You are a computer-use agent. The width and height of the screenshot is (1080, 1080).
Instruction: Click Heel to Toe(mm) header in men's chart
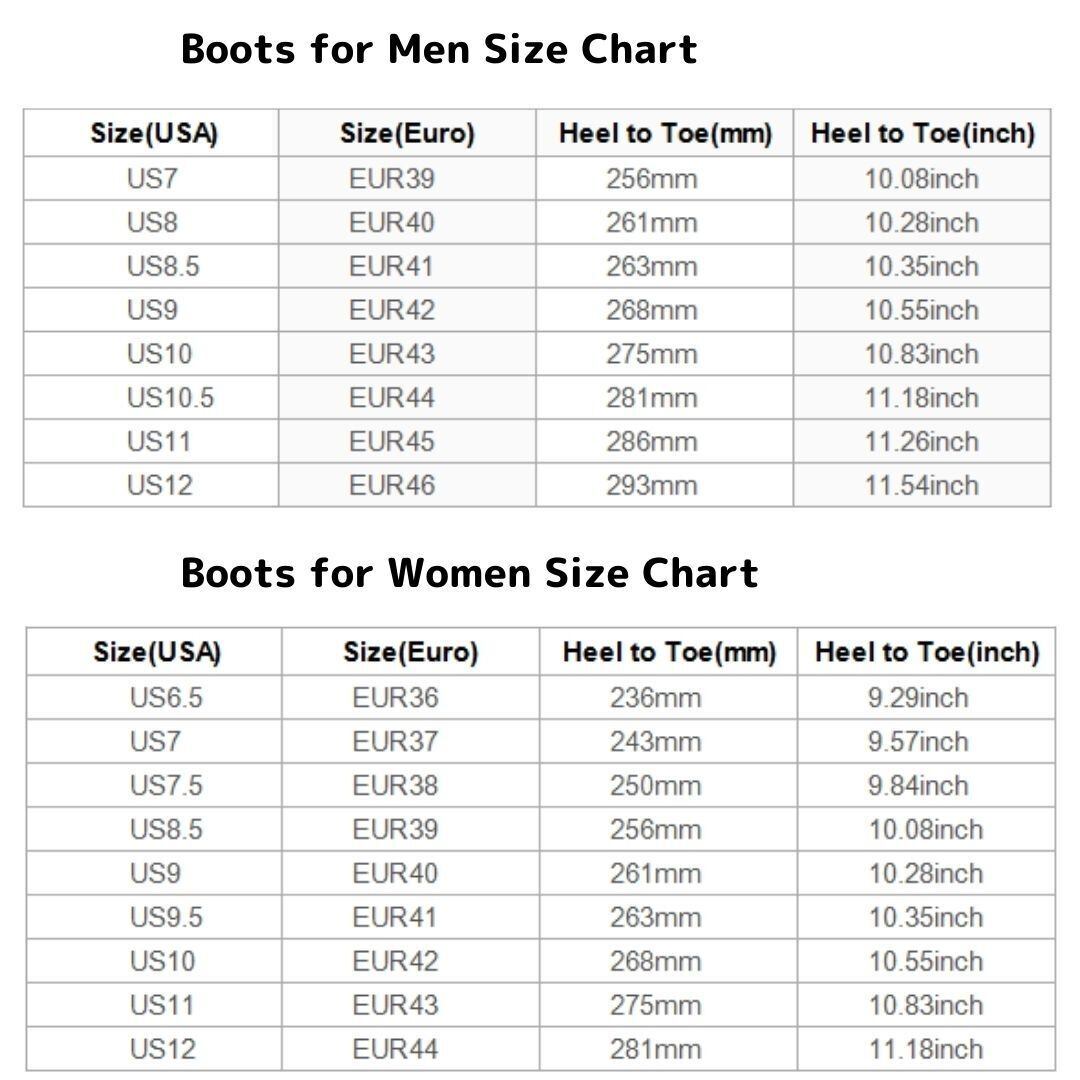(x=665, y=133)
